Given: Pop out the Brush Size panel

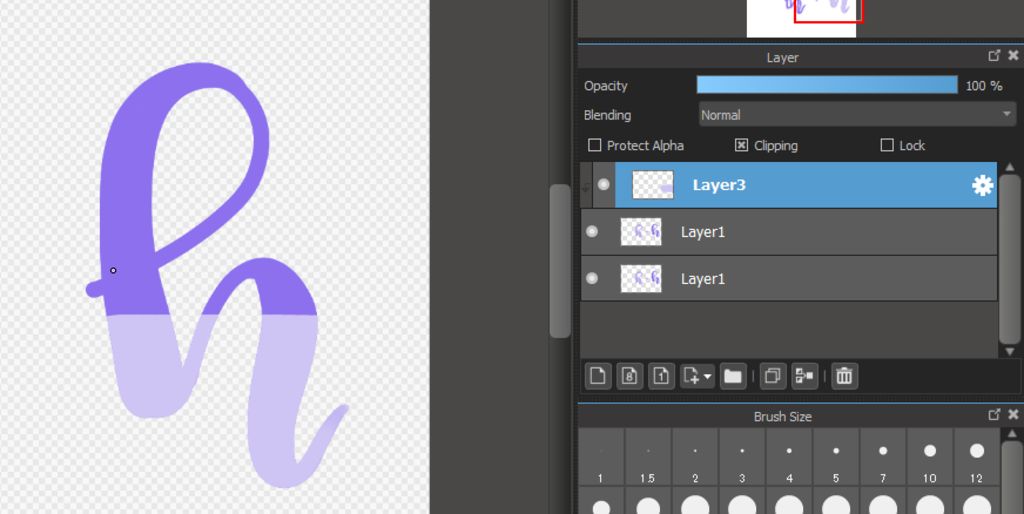Looking at the screenshot, I should coord(994,415).
